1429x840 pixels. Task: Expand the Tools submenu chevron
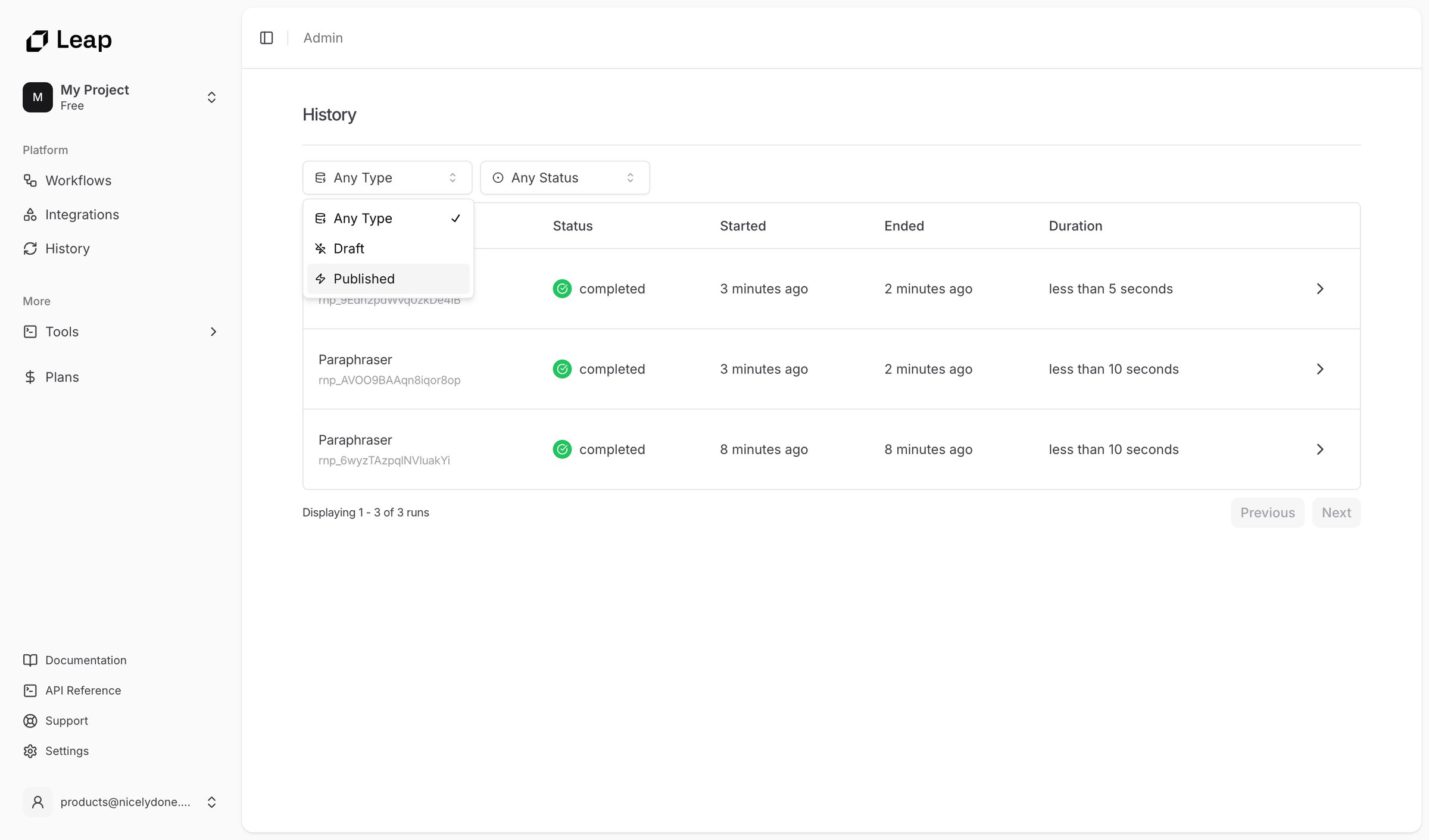click(x=213, y=332)
